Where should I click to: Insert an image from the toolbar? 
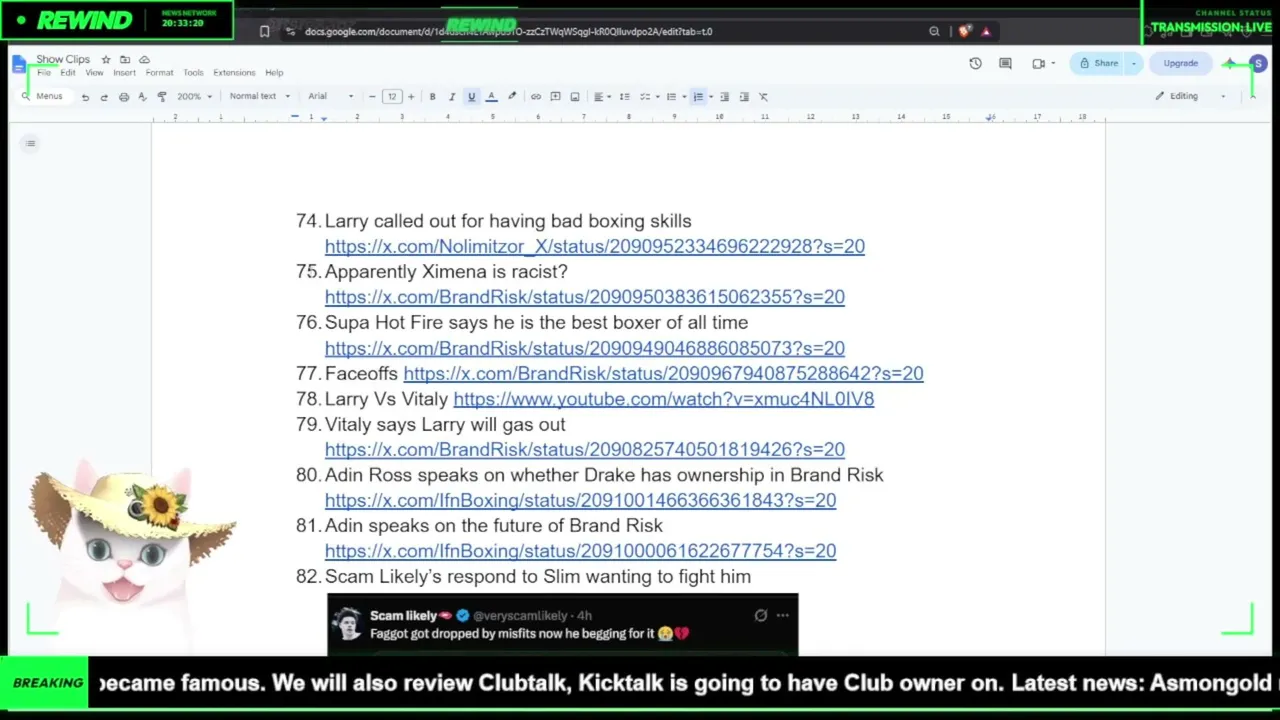[575, 97]
